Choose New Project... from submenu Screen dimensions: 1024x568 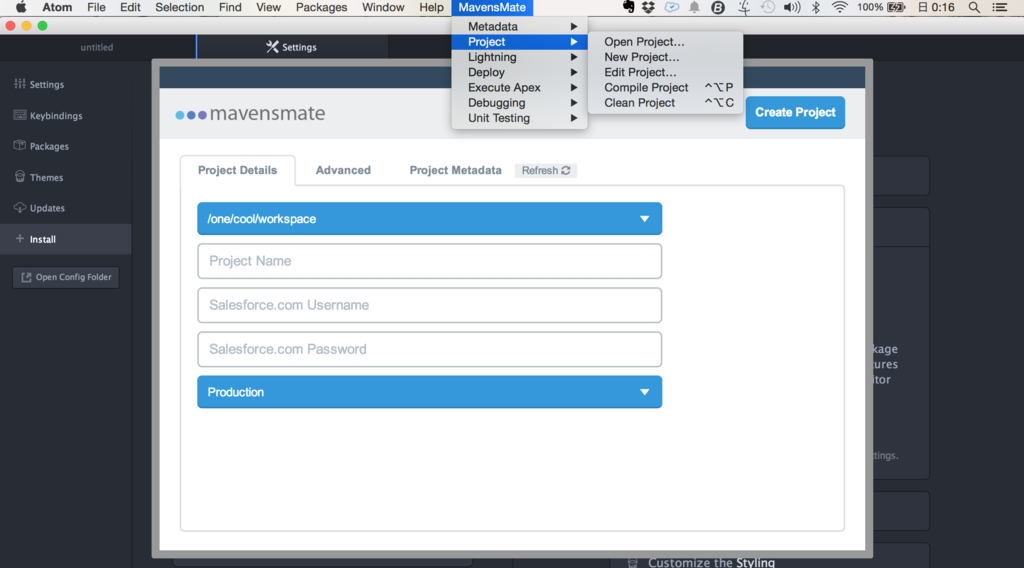(665, 57)
